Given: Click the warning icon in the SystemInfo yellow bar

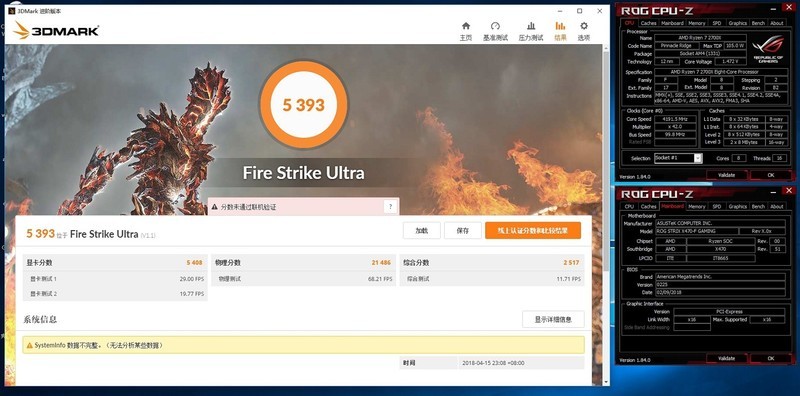Looking at the screenshot, I should [30, 345].
